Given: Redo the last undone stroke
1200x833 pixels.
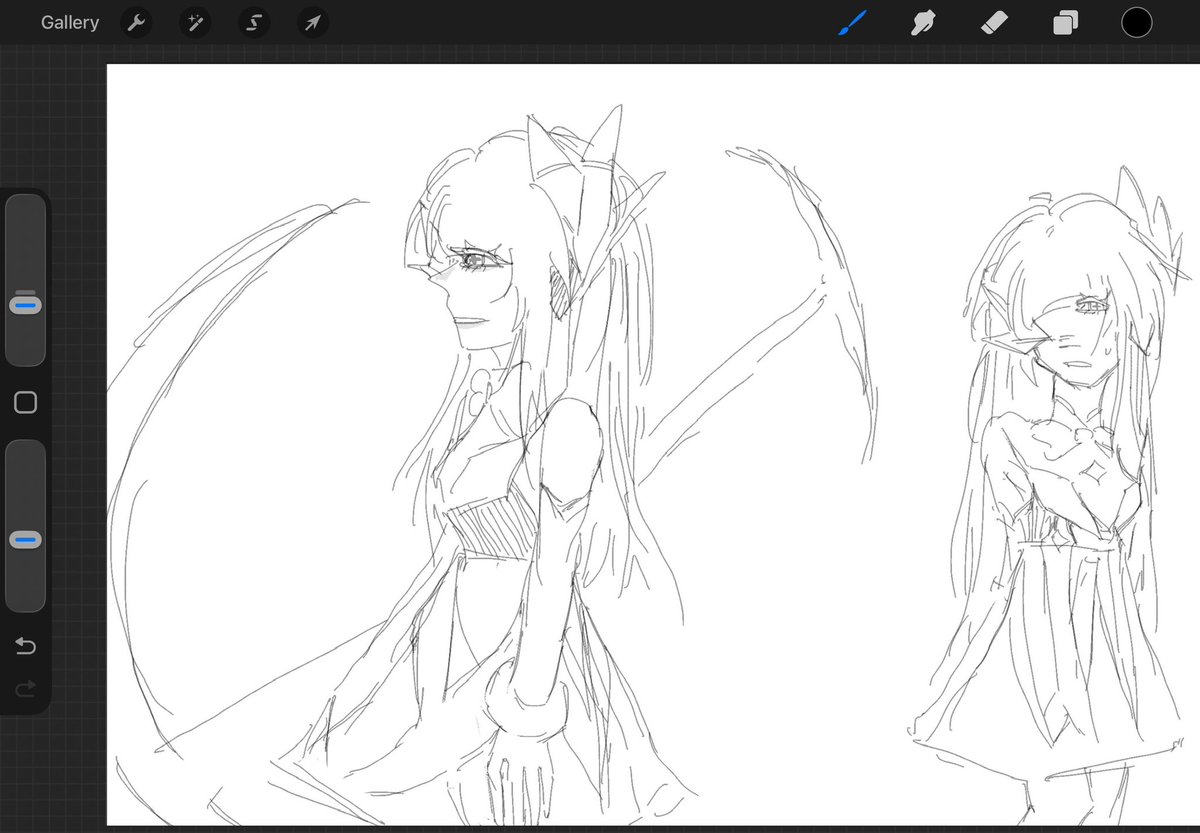Looking at the screenshot, I should tap(26, 688).
